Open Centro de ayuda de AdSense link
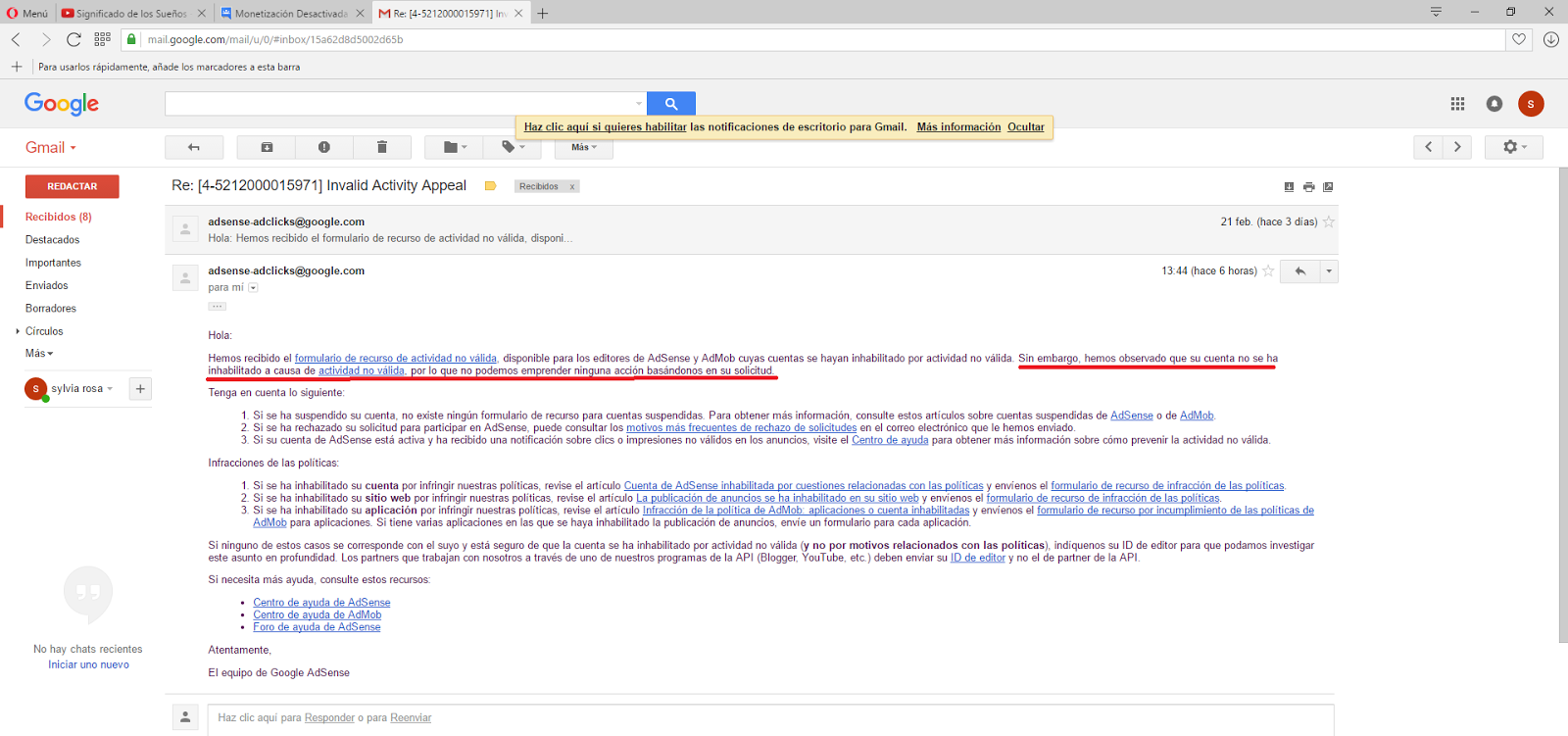Viewport: 1568px width, 736px height. click(x=321, y=603)
